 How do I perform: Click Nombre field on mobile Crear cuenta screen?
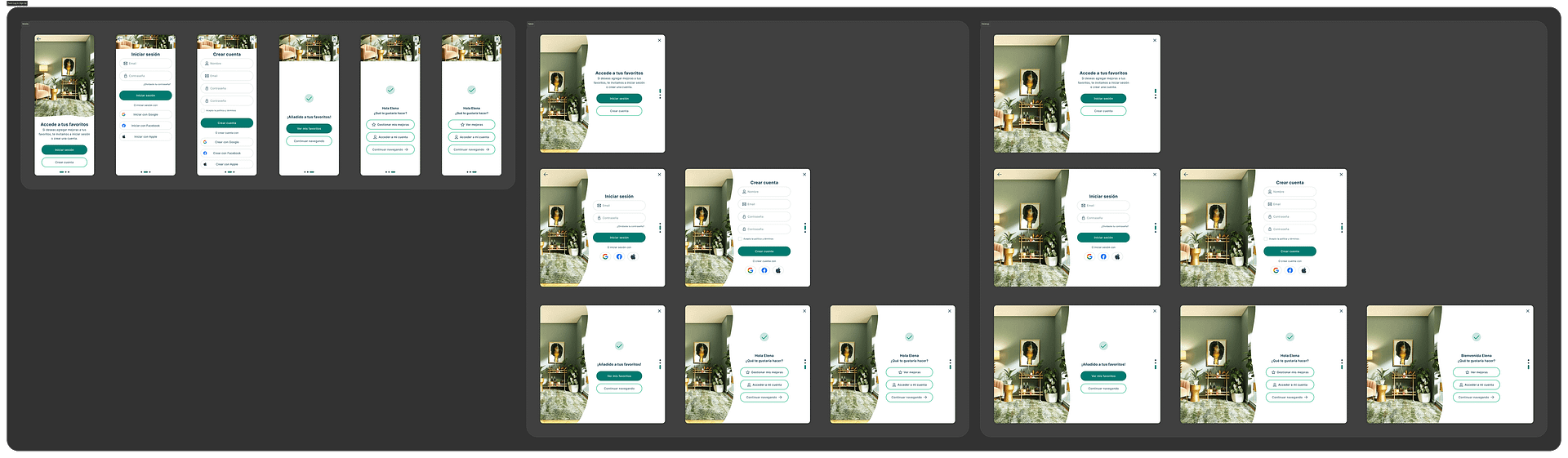tap(227, 63)
